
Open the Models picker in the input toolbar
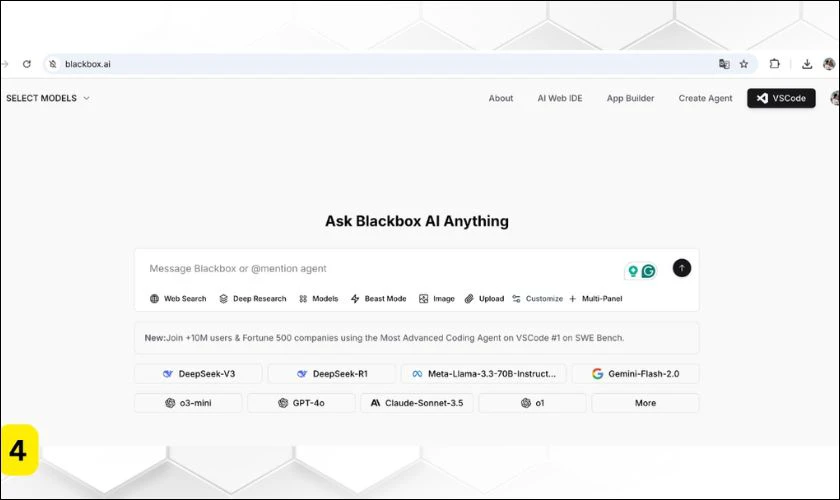point(319,298)
